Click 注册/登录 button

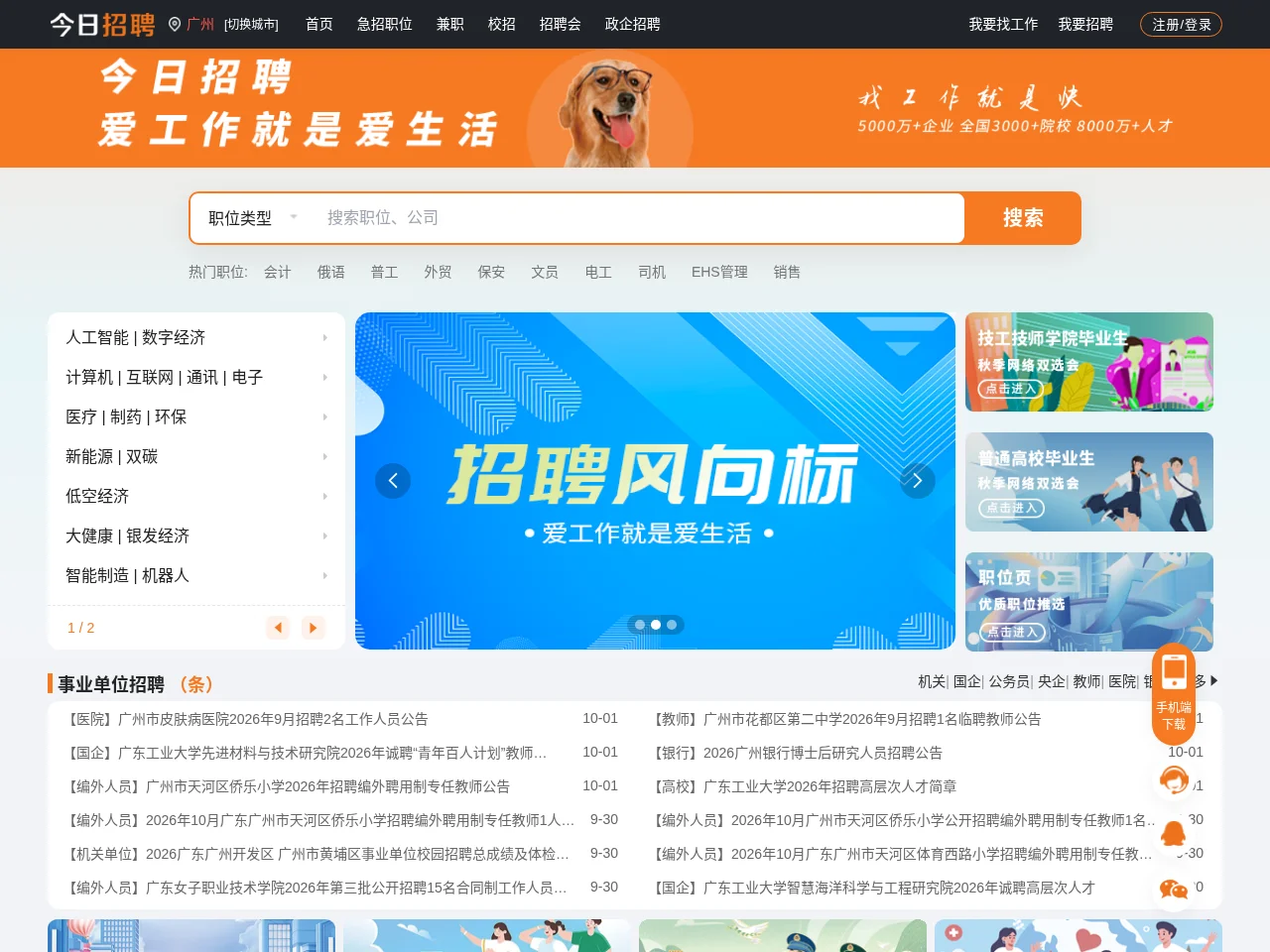(1181, 24)
